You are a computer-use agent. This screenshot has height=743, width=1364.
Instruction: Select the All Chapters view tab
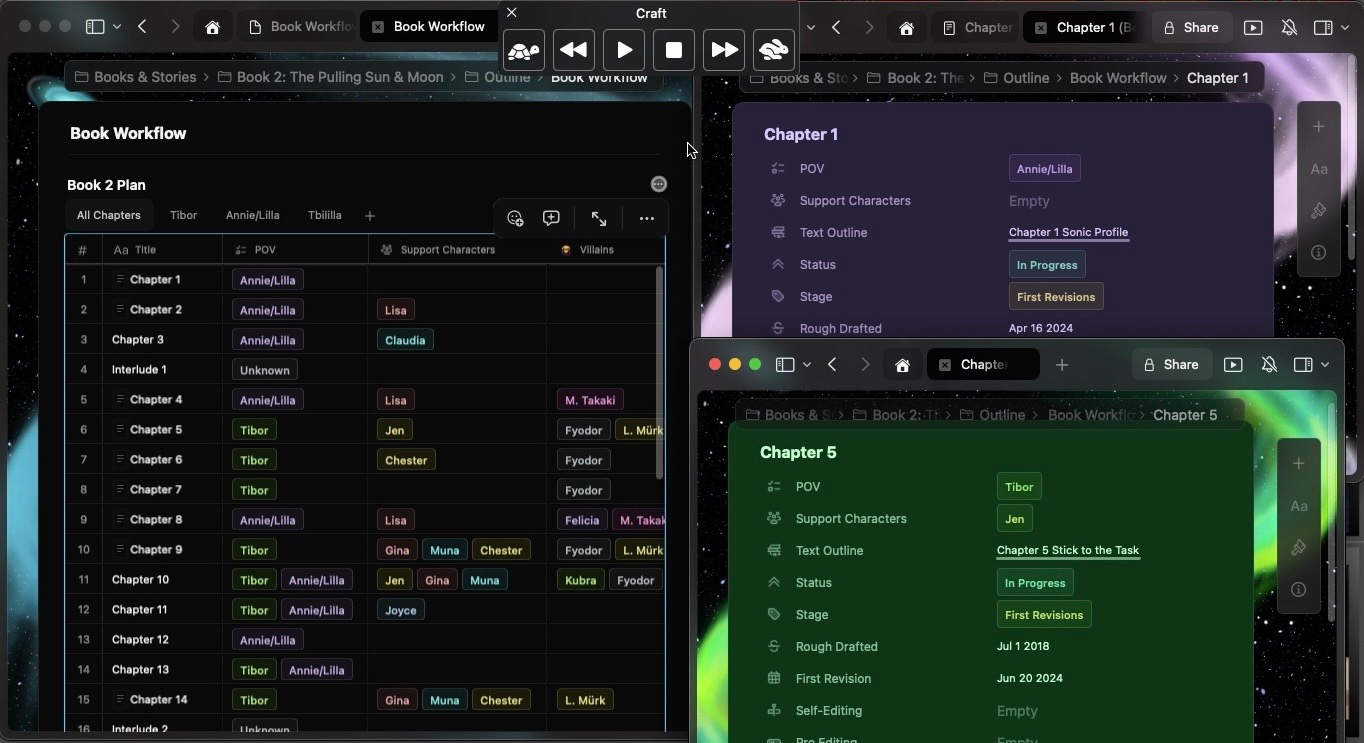point(108,215)
